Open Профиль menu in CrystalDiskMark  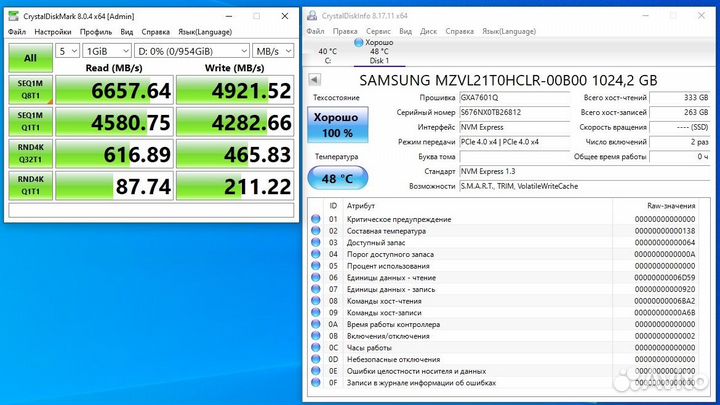pyautogui.click(x=96, y=32)
